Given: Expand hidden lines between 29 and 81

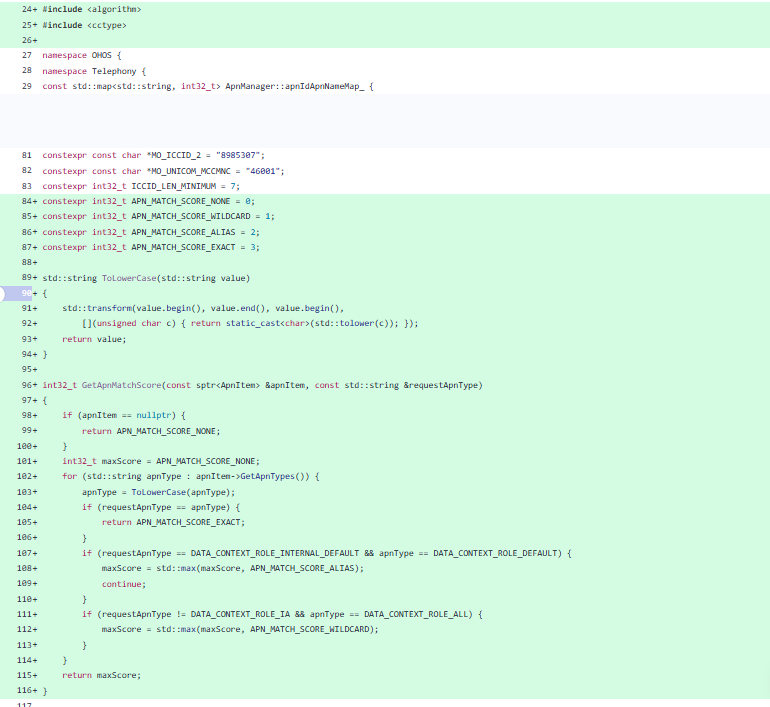Looking at the screenshot, I should click(385, 121).
